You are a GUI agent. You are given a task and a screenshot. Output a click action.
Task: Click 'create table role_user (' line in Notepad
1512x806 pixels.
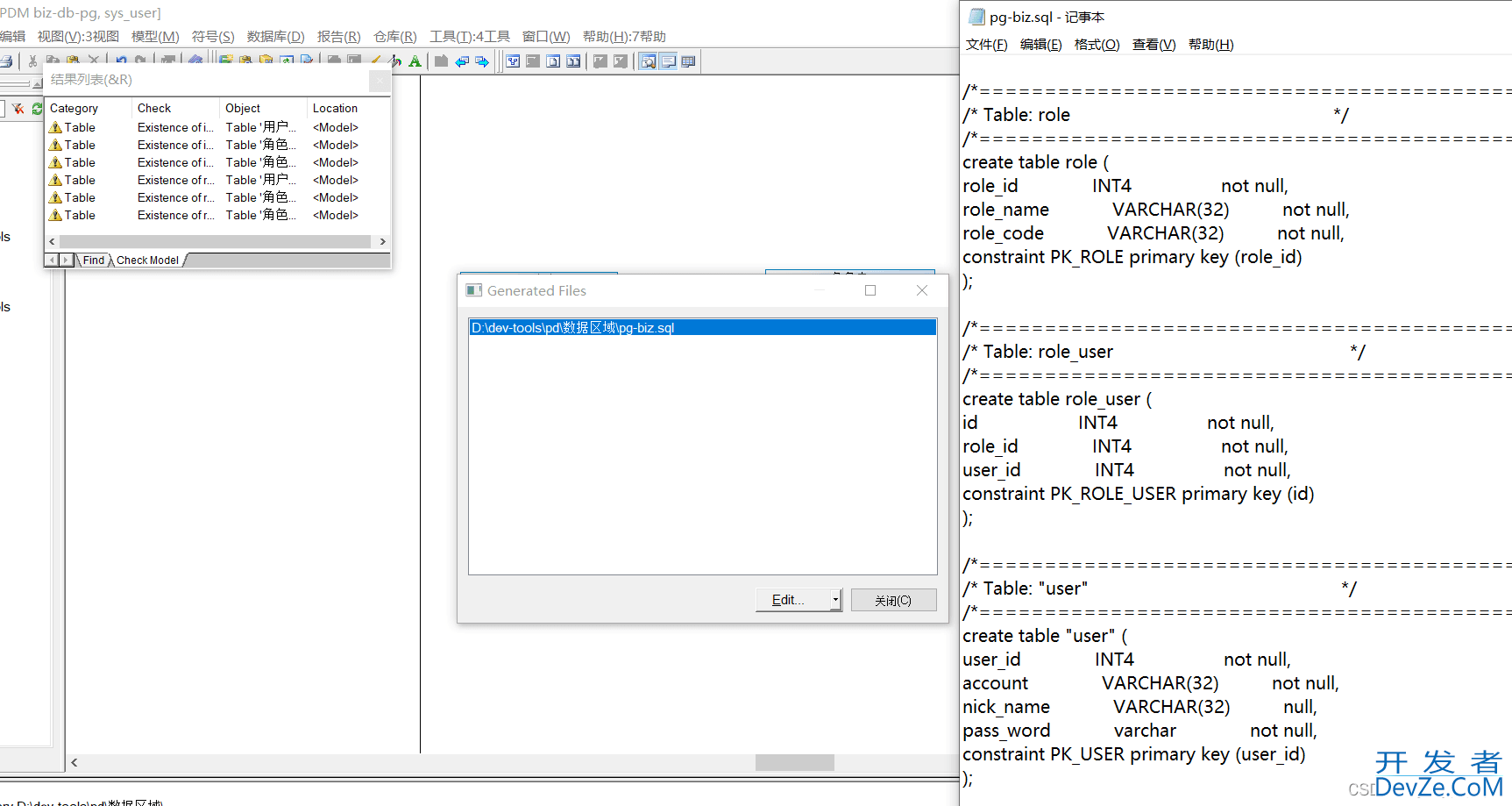pos(1057,399)
